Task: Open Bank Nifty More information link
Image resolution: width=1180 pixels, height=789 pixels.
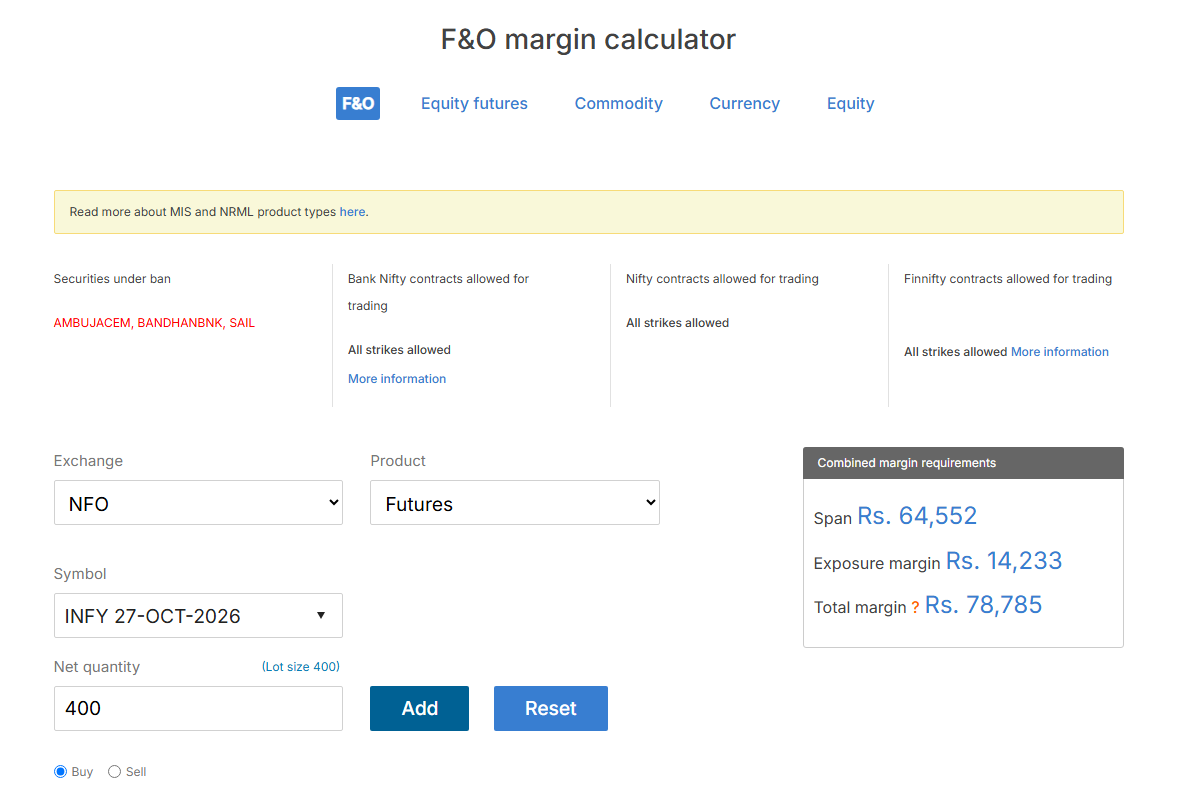Action: tap(397, 379)
